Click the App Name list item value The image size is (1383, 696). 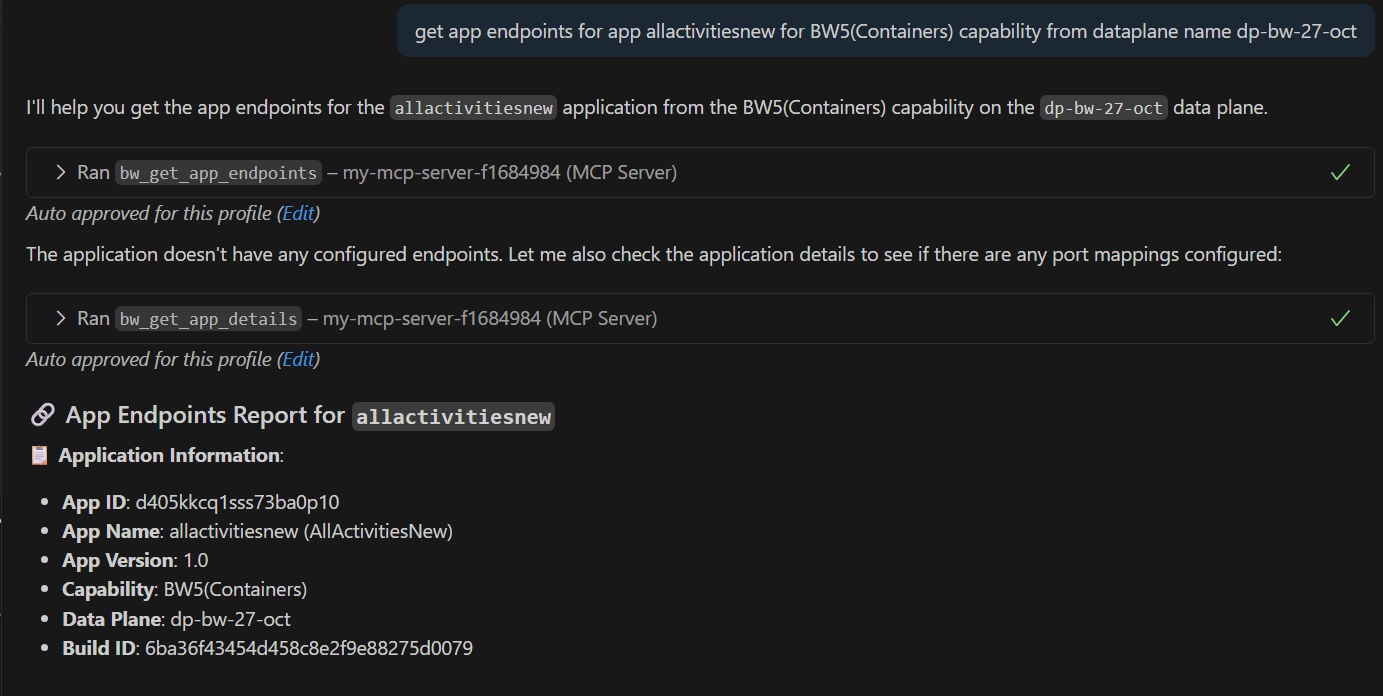point(310,531)
